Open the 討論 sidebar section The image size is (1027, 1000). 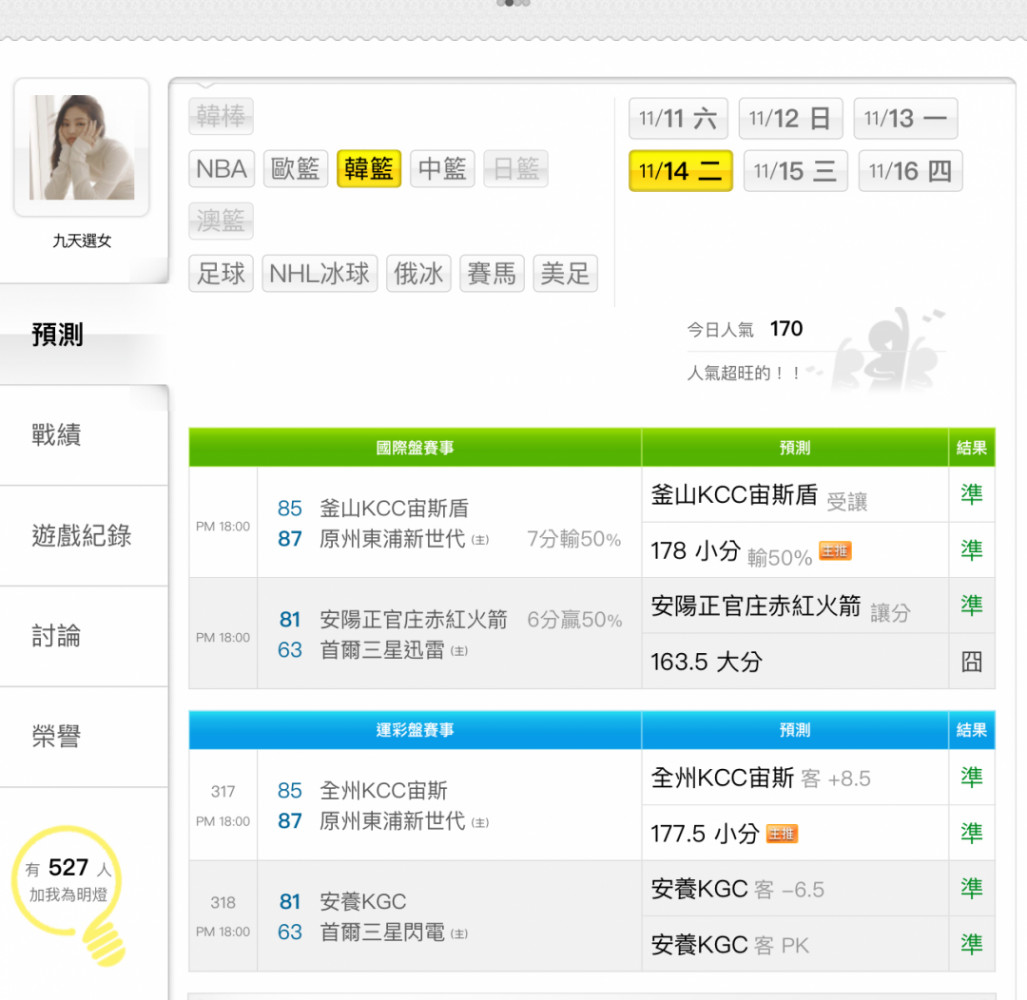[57, 636]
